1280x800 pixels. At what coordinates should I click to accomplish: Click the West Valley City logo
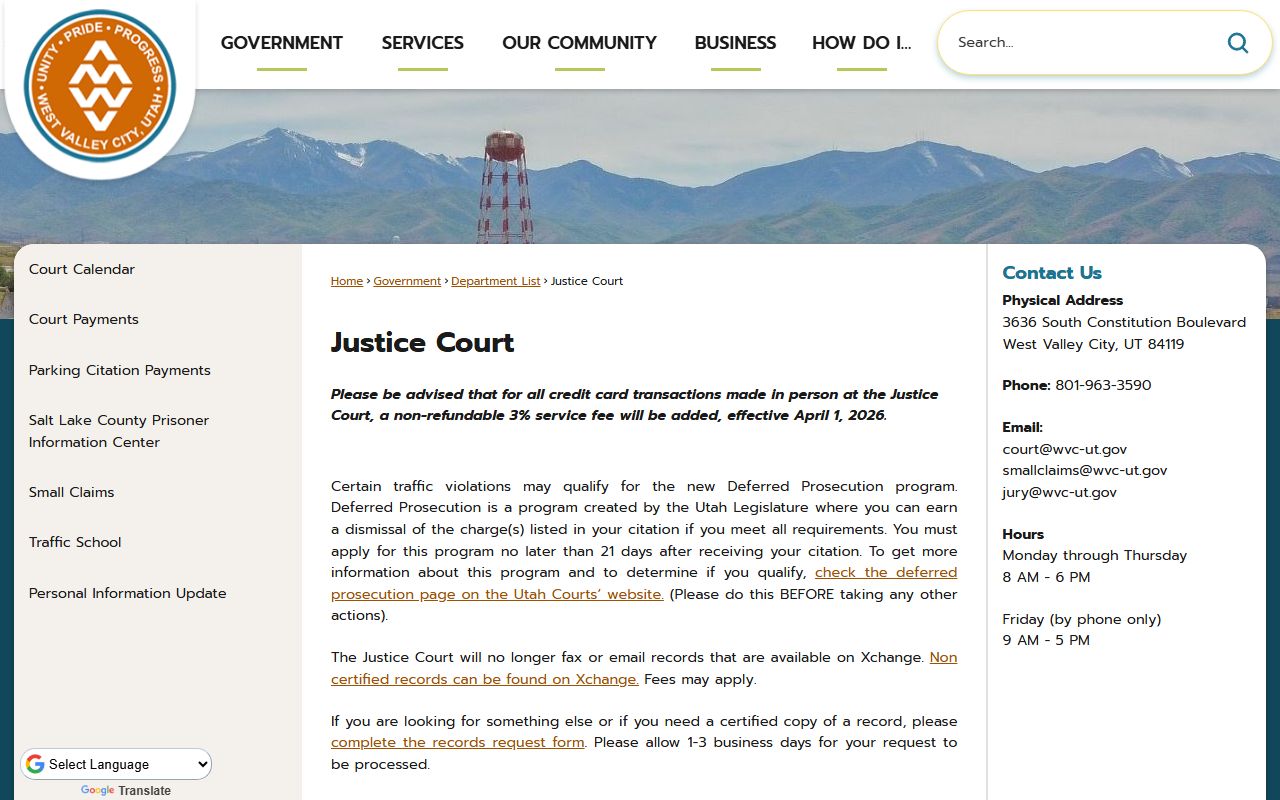100,85
